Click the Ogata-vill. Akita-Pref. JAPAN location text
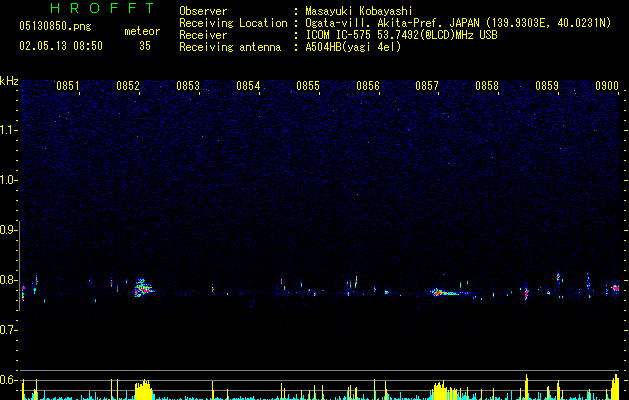 (x=458, y=23)
